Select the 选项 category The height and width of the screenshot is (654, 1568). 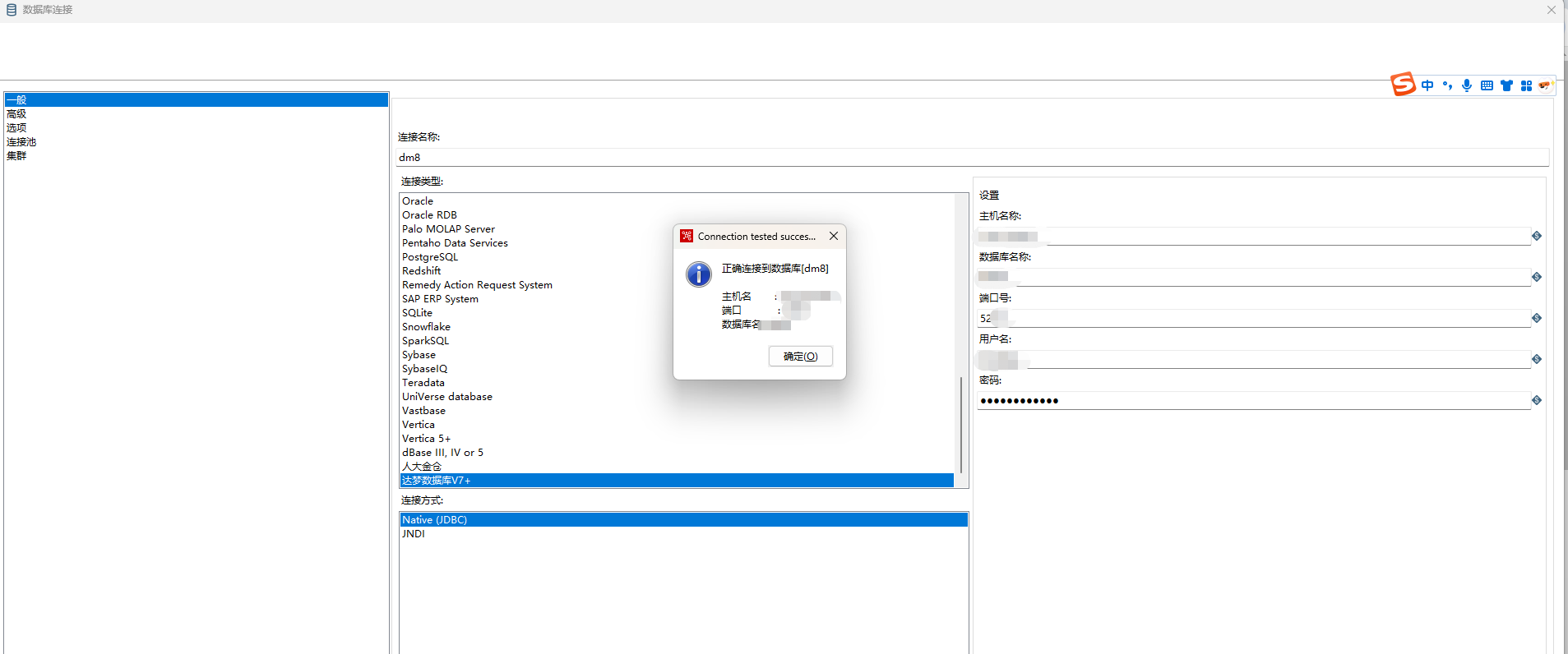coord(196,128)
